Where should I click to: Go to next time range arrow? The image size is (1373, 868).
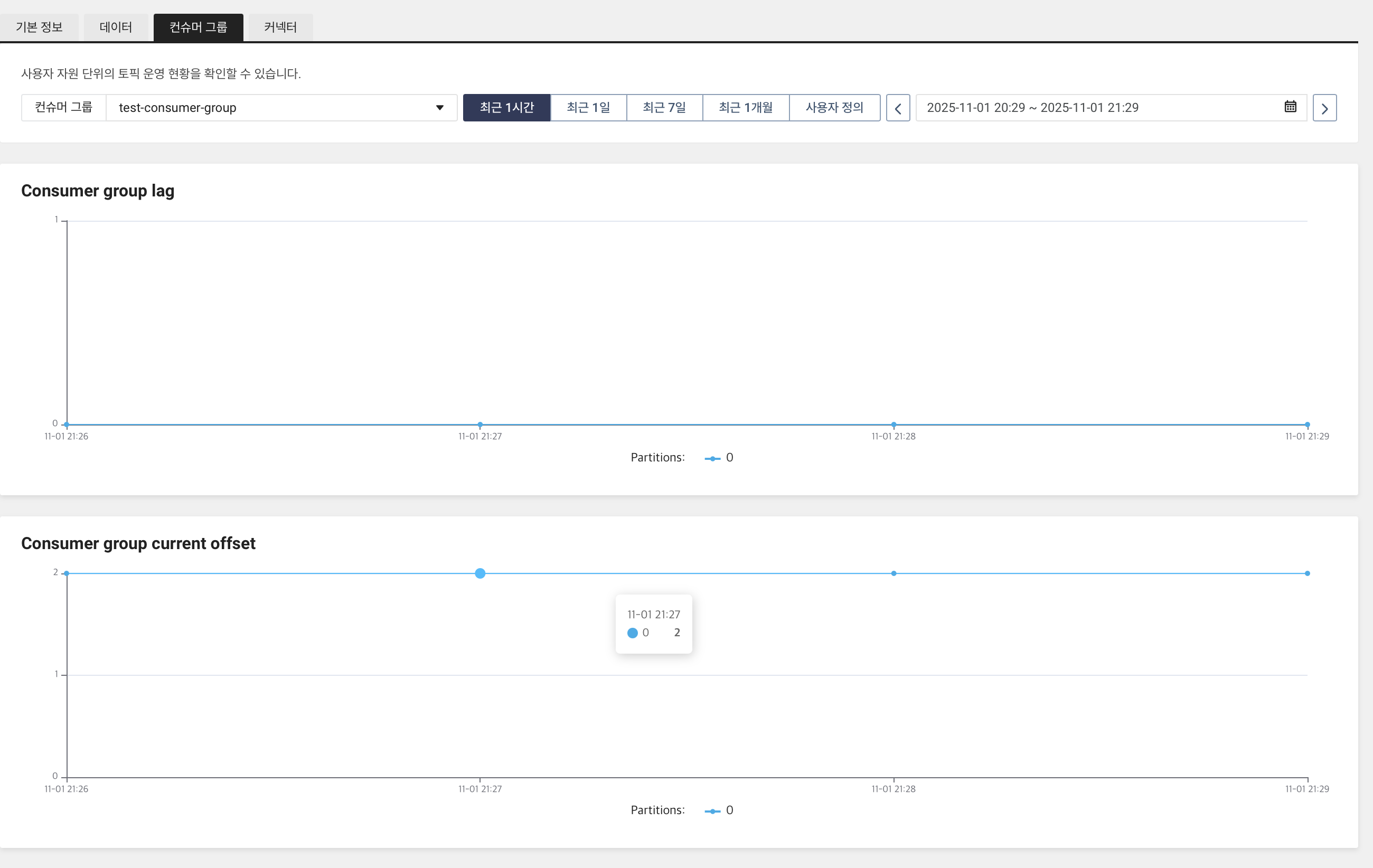(1324, 108)
